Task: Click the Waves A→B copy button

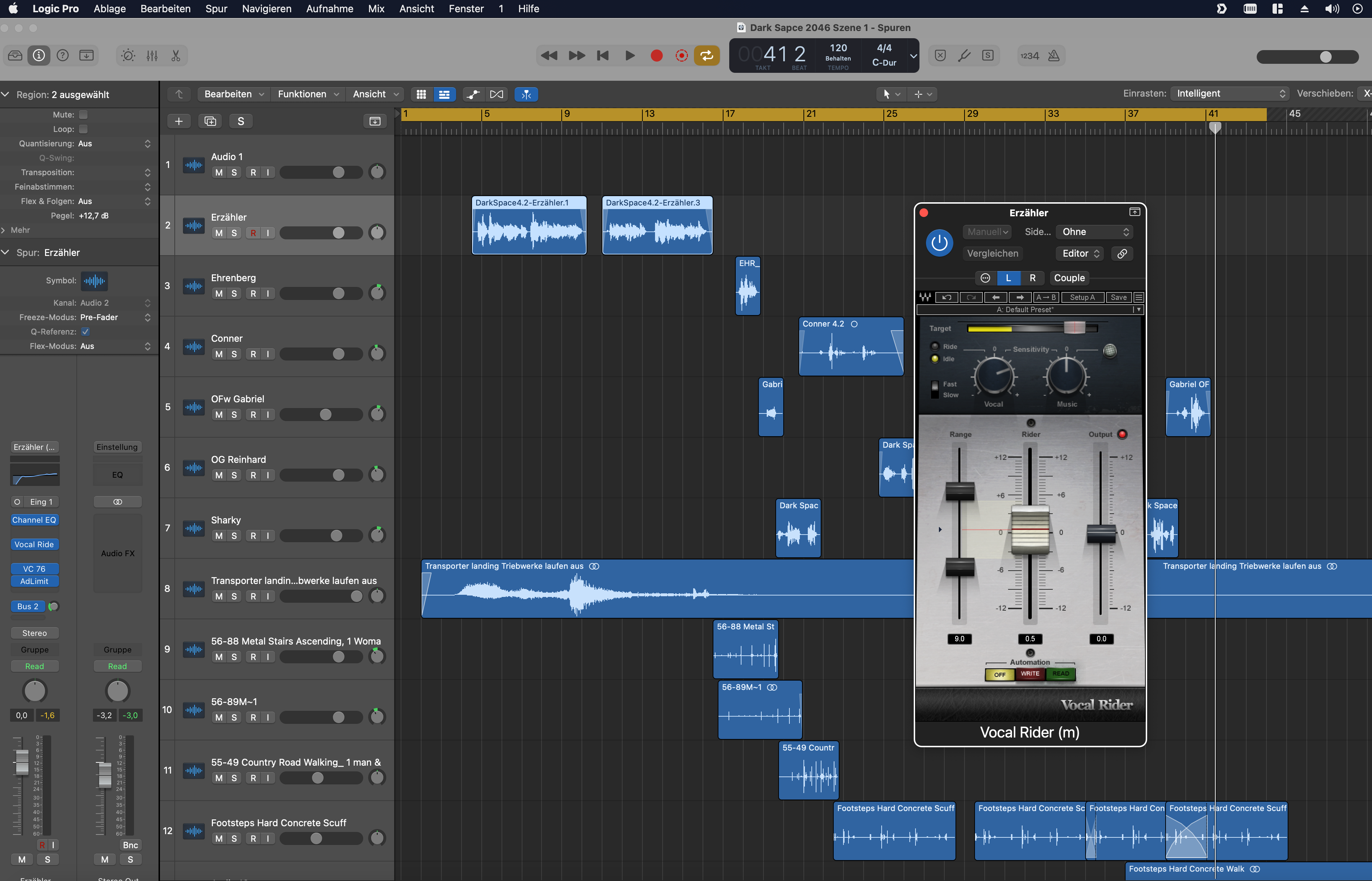Action: [1046, 297]
